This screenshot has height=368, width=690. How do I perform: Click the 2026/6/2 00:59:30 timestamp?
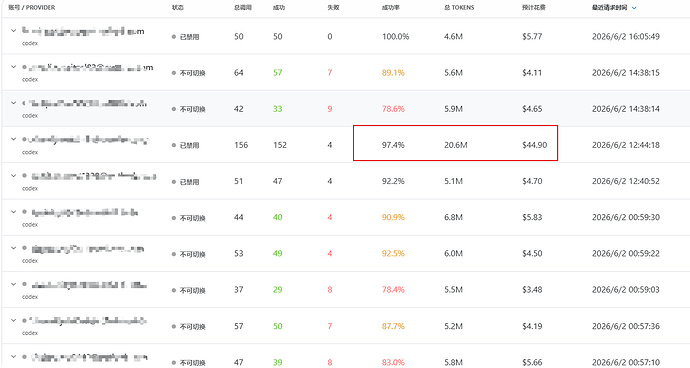pos(626,217)
